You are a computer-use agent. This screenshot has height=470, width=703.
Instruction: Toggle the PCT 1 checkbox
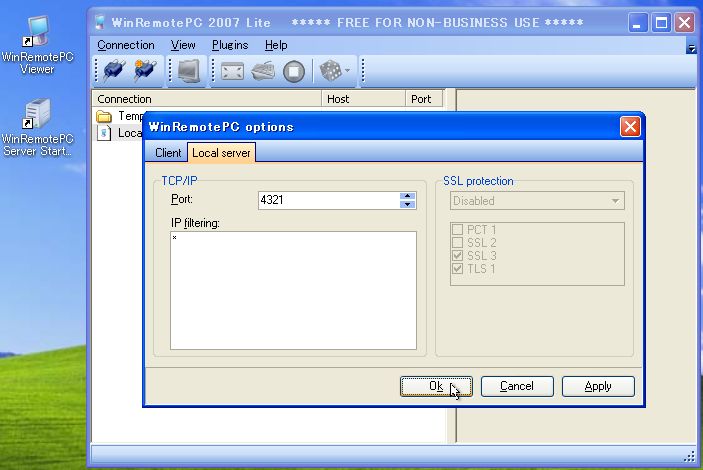(457, 230)
